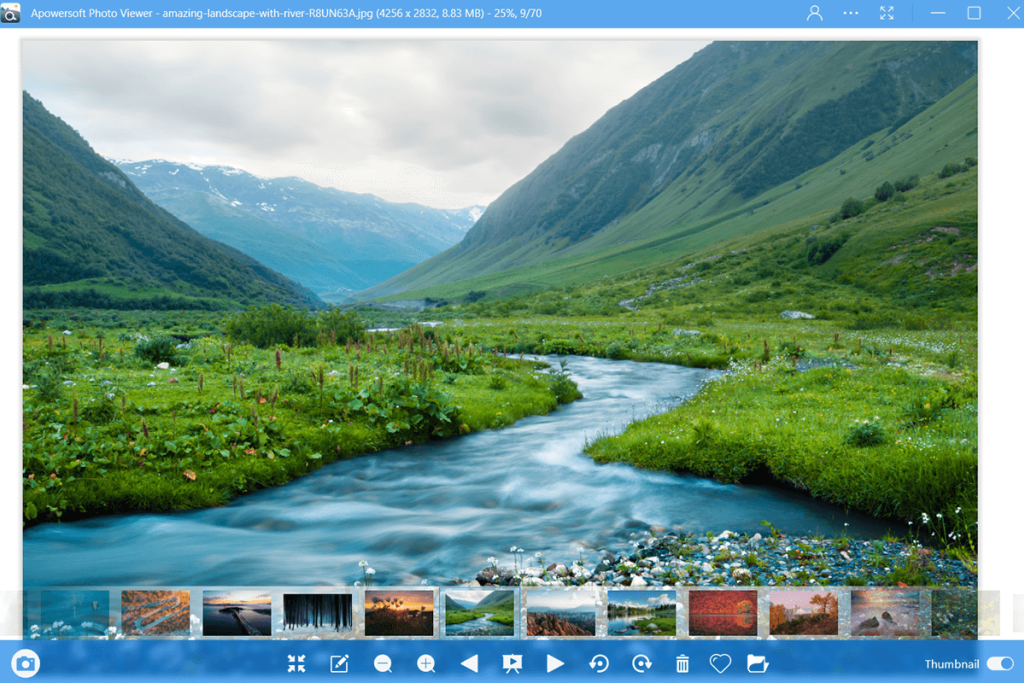
Task: Add the current photo to favorites
Action: point(719,662)
